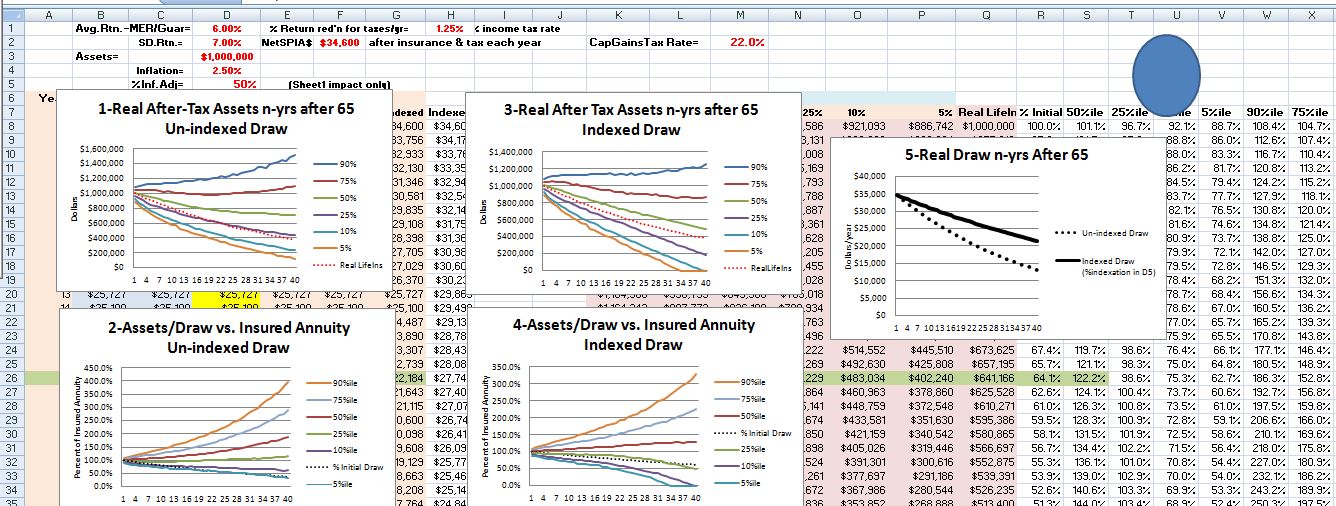Click the Inflation cell showing 2.50%
This screenshot has height=506, width=1336.
(x=227, y=71)
